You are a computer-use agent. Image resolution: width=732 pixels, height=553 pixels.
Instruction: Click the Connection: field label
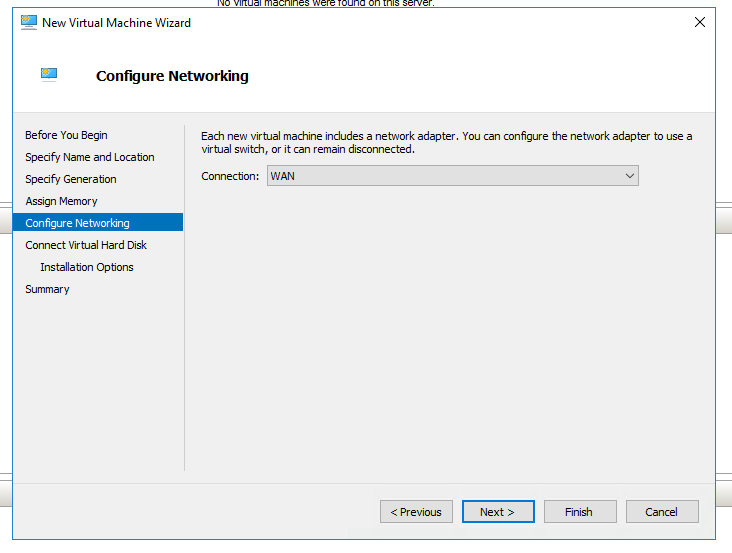coord(230,176)
